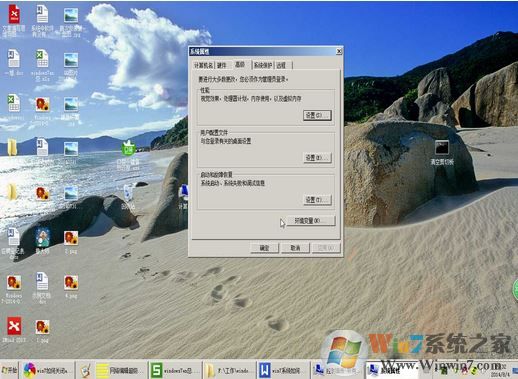Switch to win7如何关闭 taskbar item
The height and width of the screenshot is (379, 518).
pyautogui.click(x=49, y=370)
